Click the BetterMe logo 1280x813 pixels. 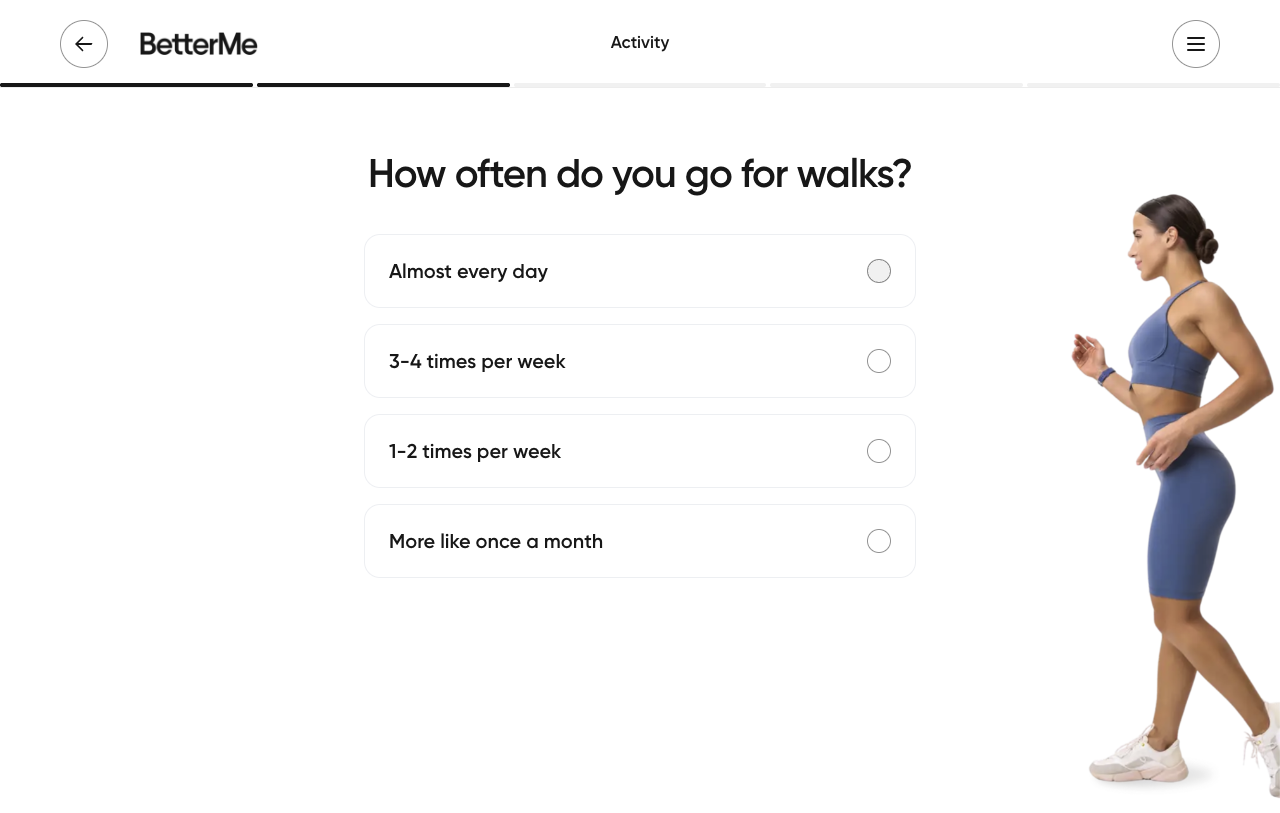pyautogui.click(x=199, y=44)
